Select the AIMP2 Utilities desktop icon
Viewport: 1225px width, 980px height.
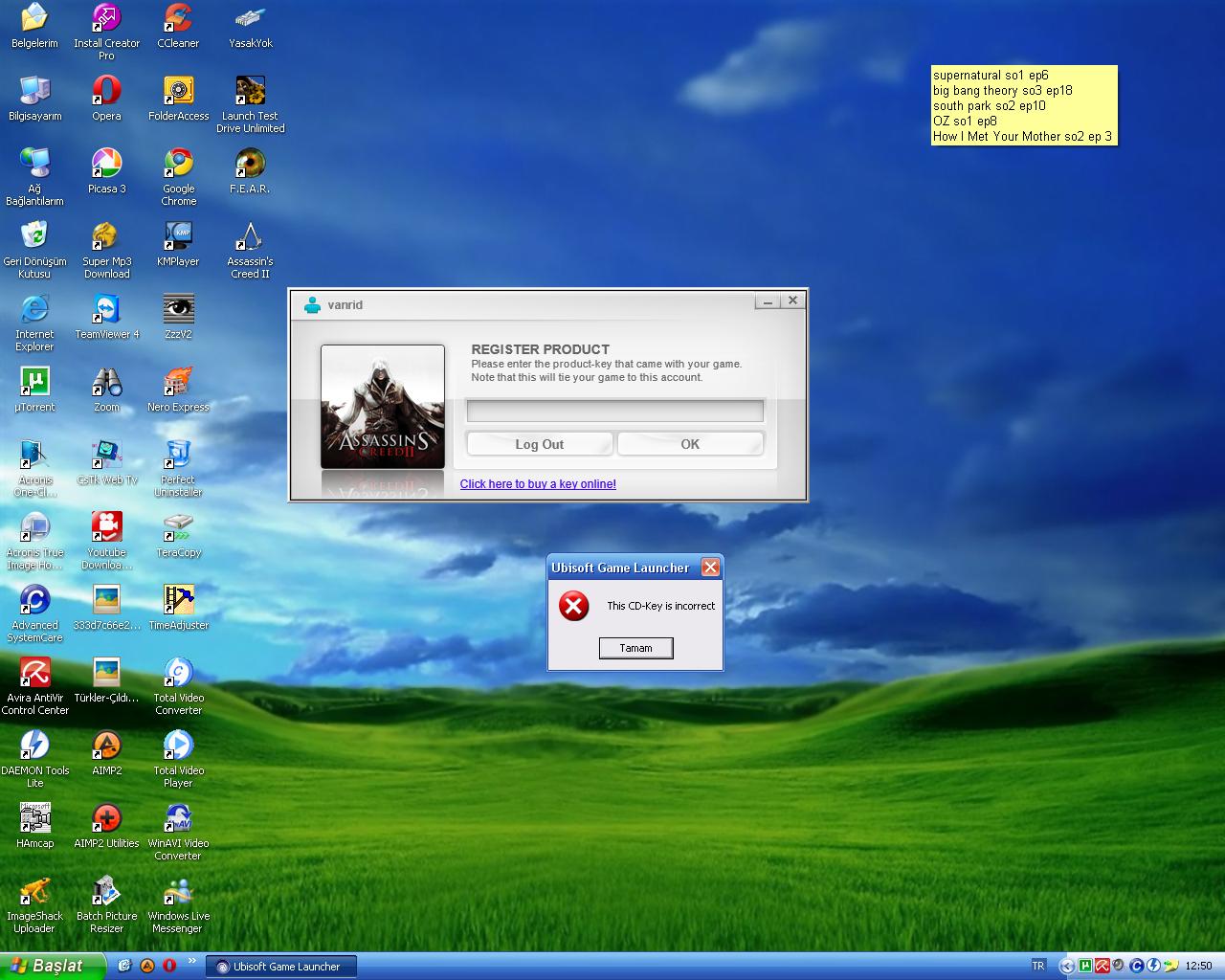tap(106, 826)
